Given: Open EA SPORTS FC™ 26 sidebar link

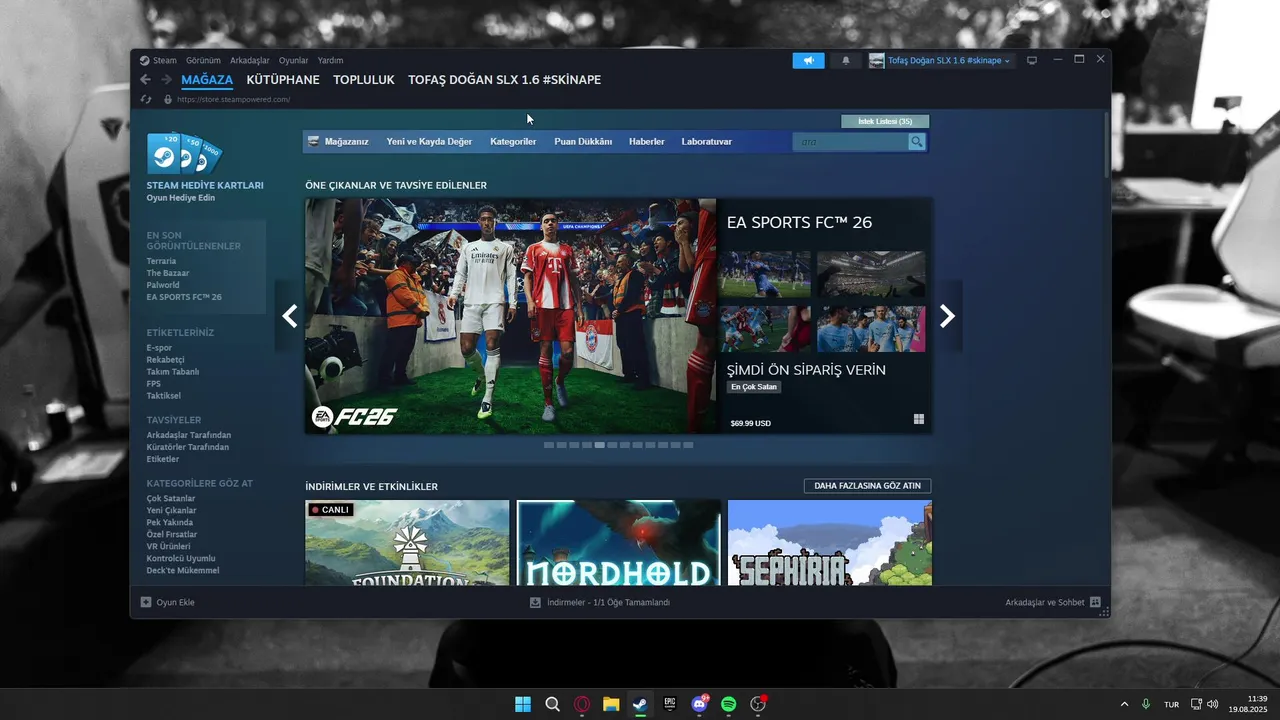Looking at the screenshot, I should [184, 297].
